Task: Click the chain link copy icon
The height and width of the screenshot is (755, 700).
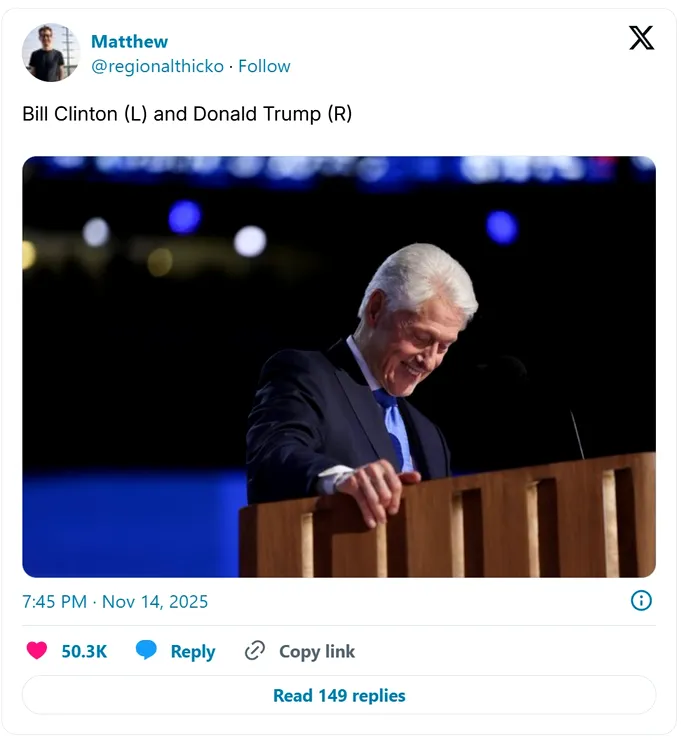Action: pos(255,651)
